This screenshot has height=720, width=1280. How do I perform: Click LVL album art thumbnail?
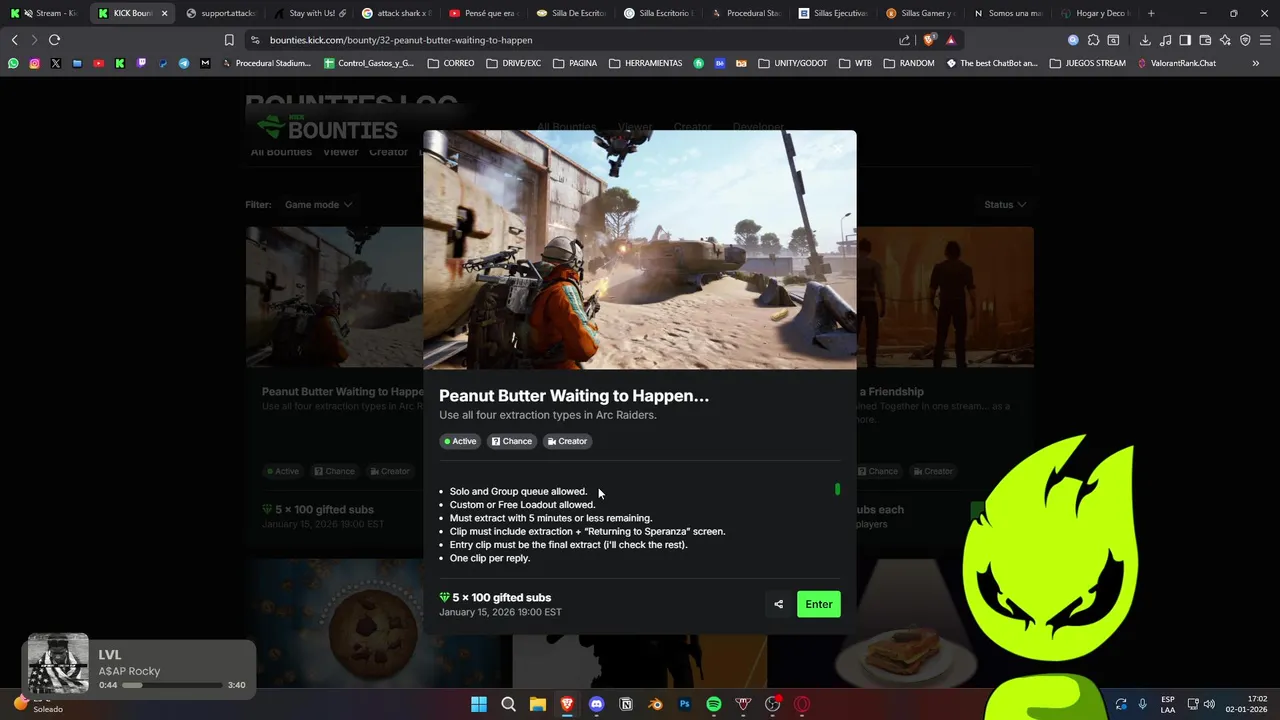click(x=58, y=663)
